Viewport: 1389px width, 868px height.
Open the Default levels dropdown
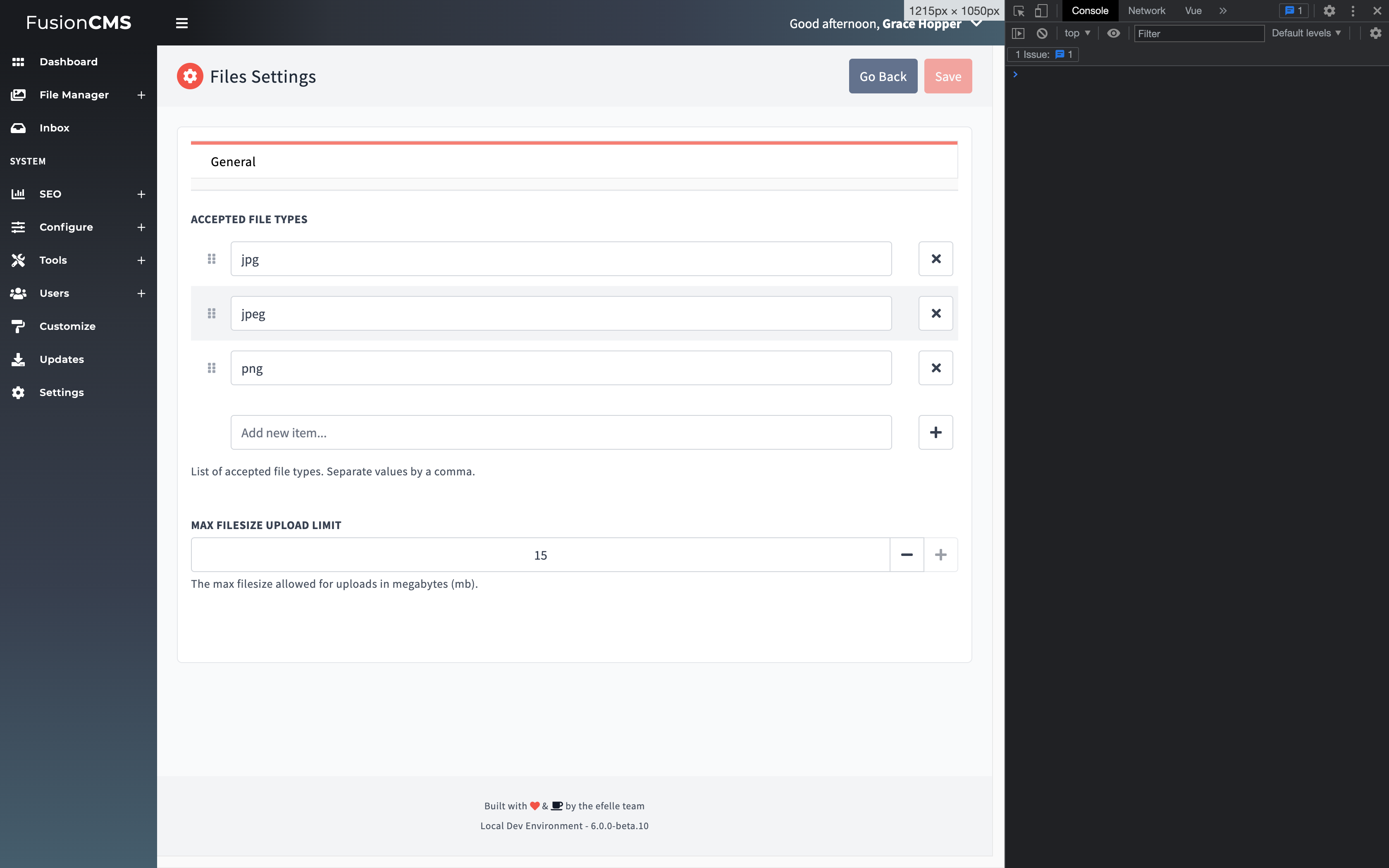[x=1306, y=33]
